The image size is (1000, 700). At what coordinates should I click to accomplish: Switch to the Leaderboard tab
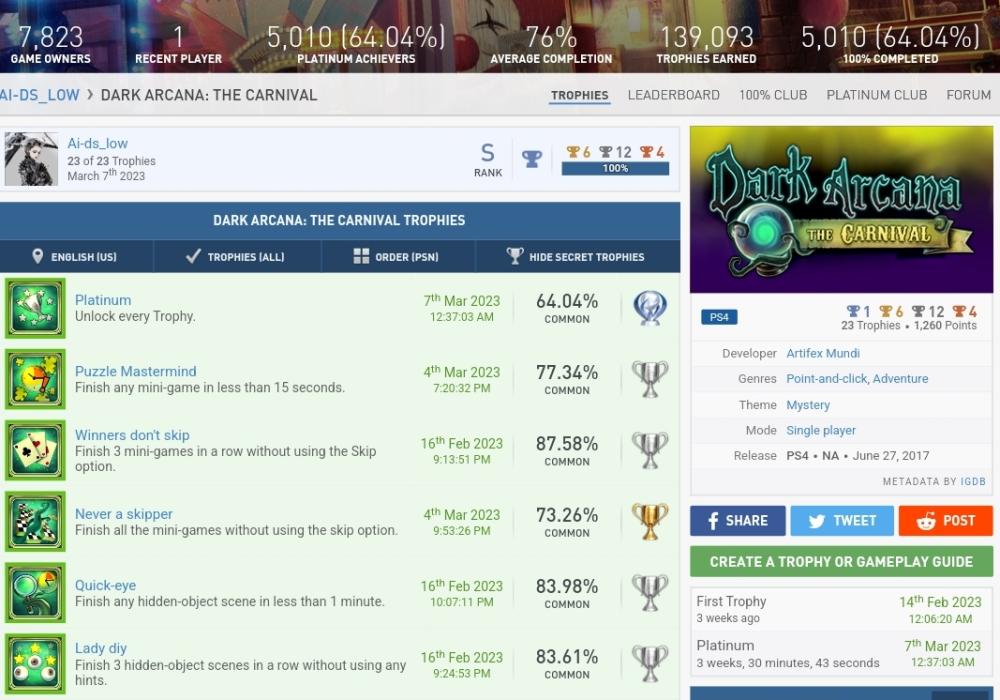673,95
